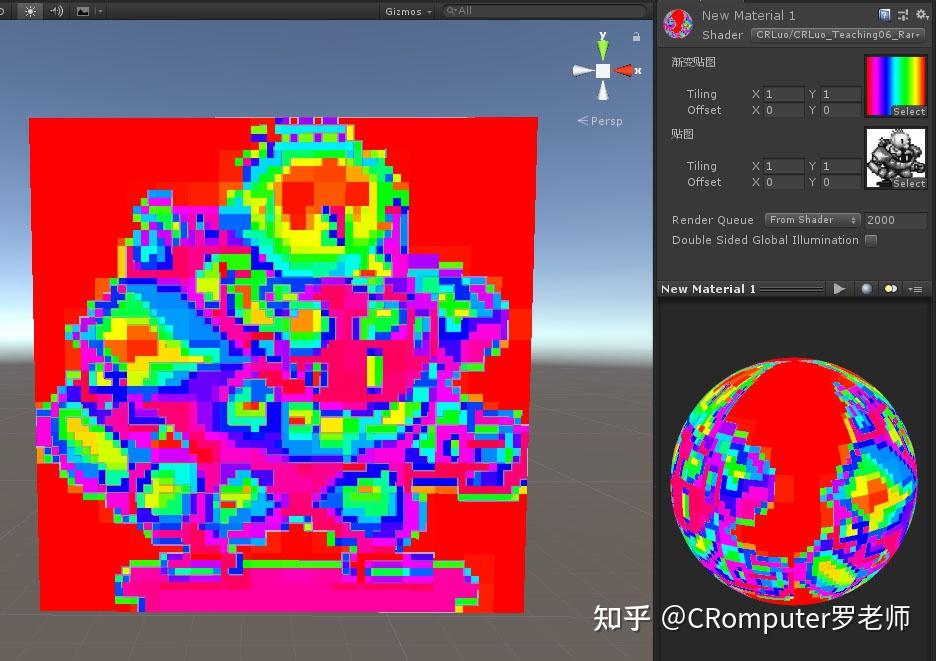Toggle scene view effects image icon
This screenshot has height=661, width=936.
click(x=83, y=11)
